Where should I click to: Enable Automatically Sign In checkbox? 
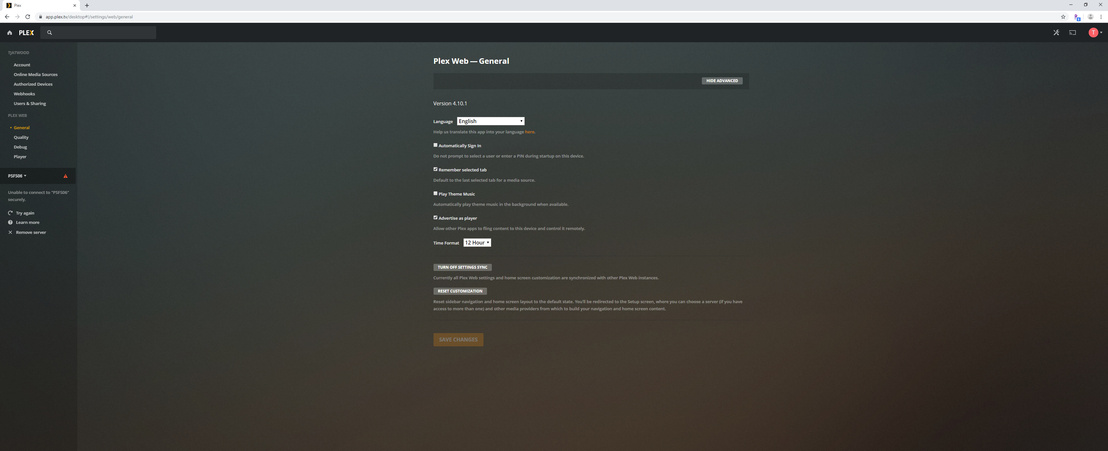point(435,145)
